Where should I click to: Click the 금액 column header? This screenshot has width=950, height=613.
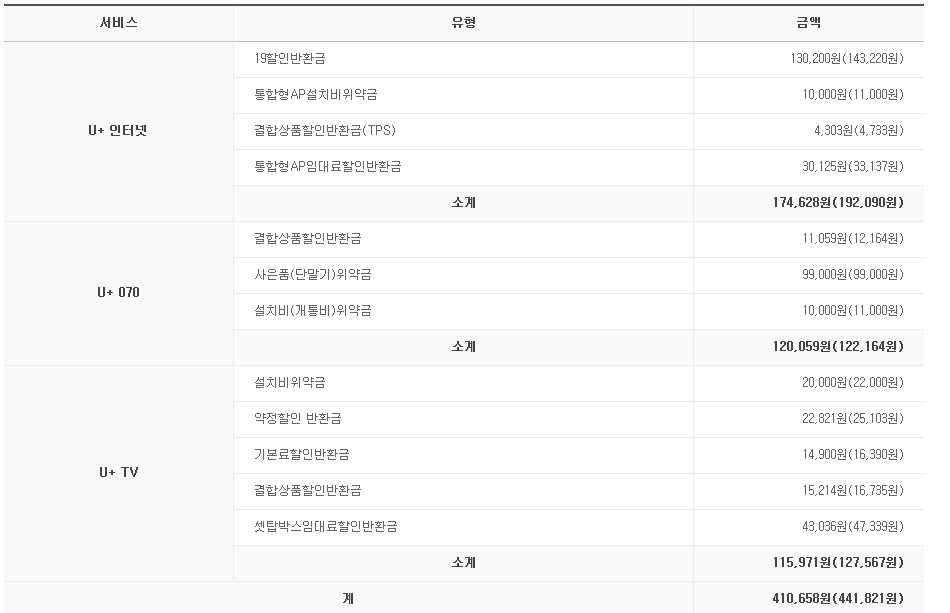[x=808, y=23]
